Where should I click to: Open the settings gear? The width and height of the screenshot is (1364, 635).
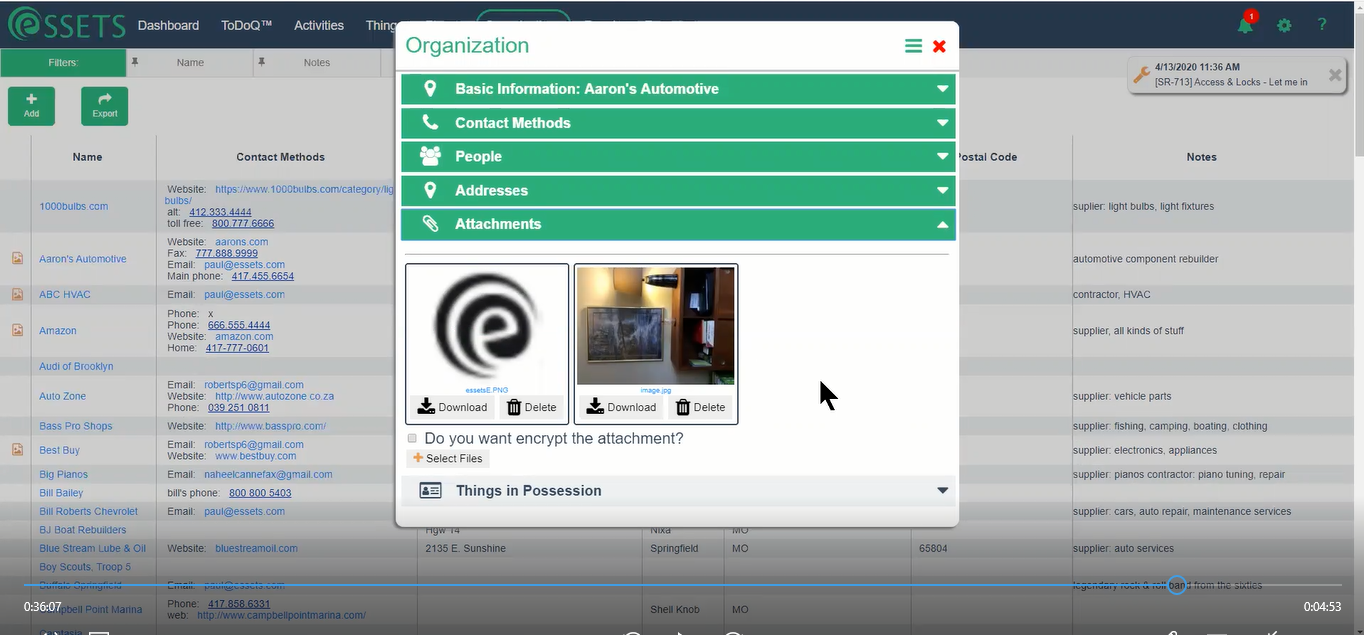(x=1284, y=25)
